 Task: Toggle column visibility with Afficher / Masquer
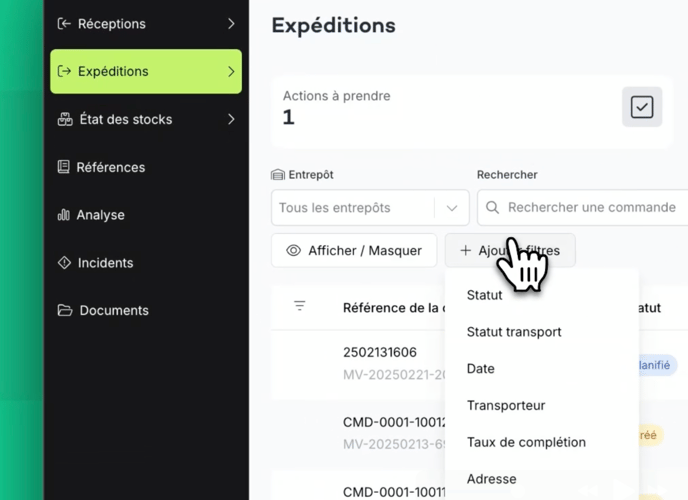point(354,251)
